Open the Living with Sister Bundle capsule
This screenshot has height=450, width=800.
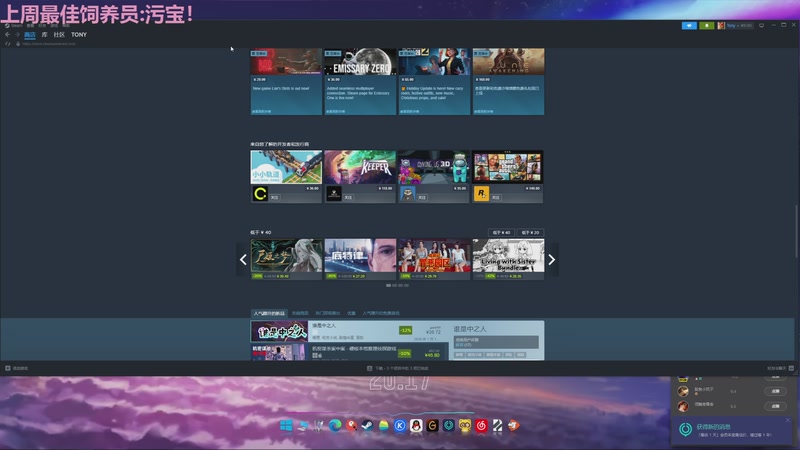coord(508,259)
